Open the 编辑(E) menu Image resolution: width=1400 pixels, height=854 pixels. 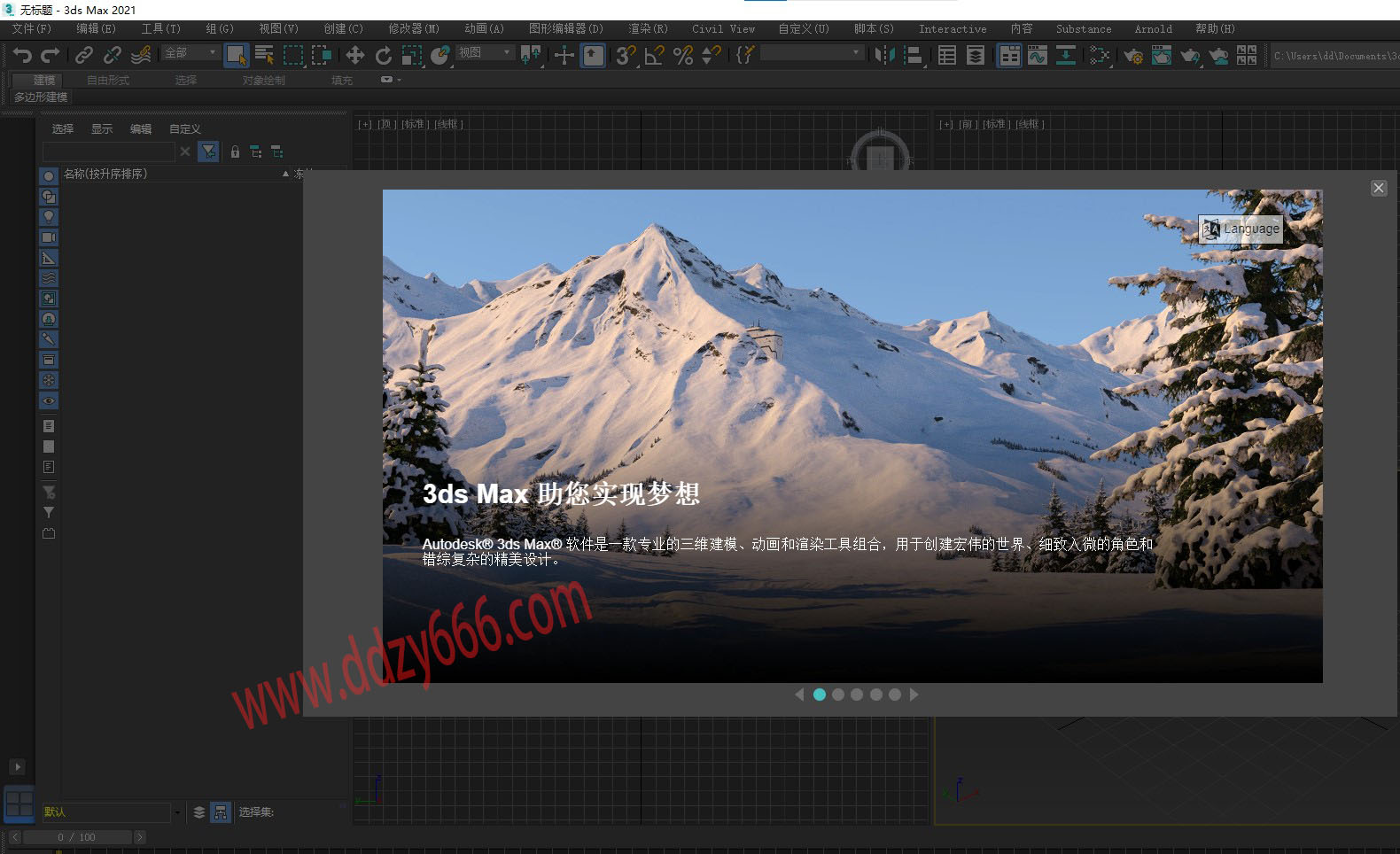[96, 29]
